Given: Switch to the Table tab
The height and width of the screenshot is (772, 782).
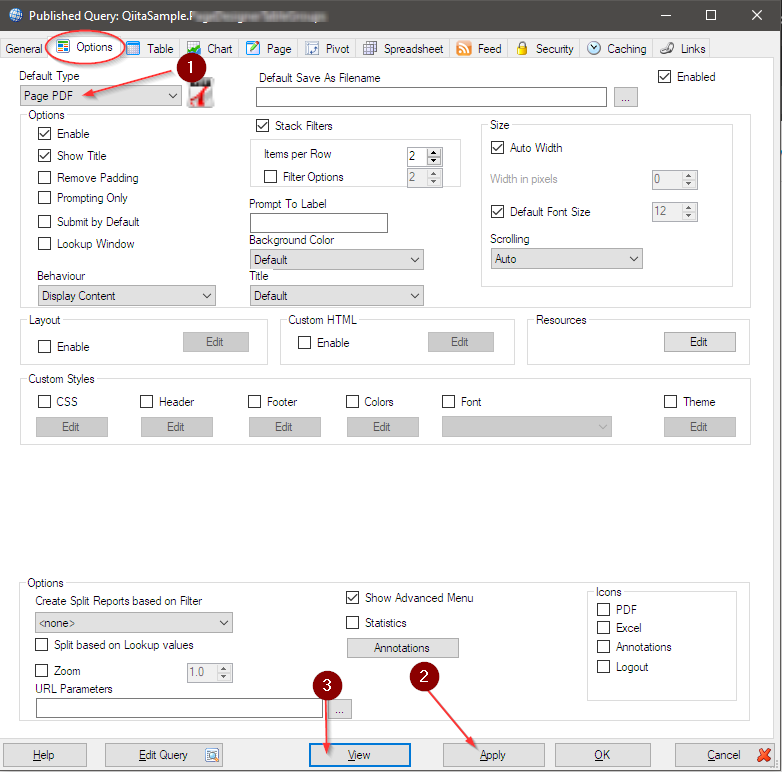Looking at the screenshot, I should [x=151, y=49].
